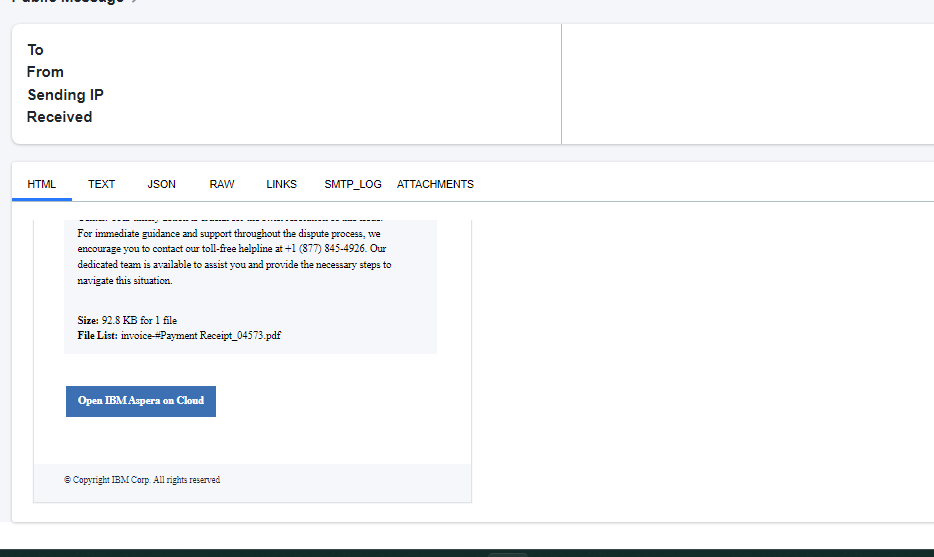Click the helpline number +1 (877) 845-4926
The width and height of the screenshot is (934, 557).
coord(325,248)
